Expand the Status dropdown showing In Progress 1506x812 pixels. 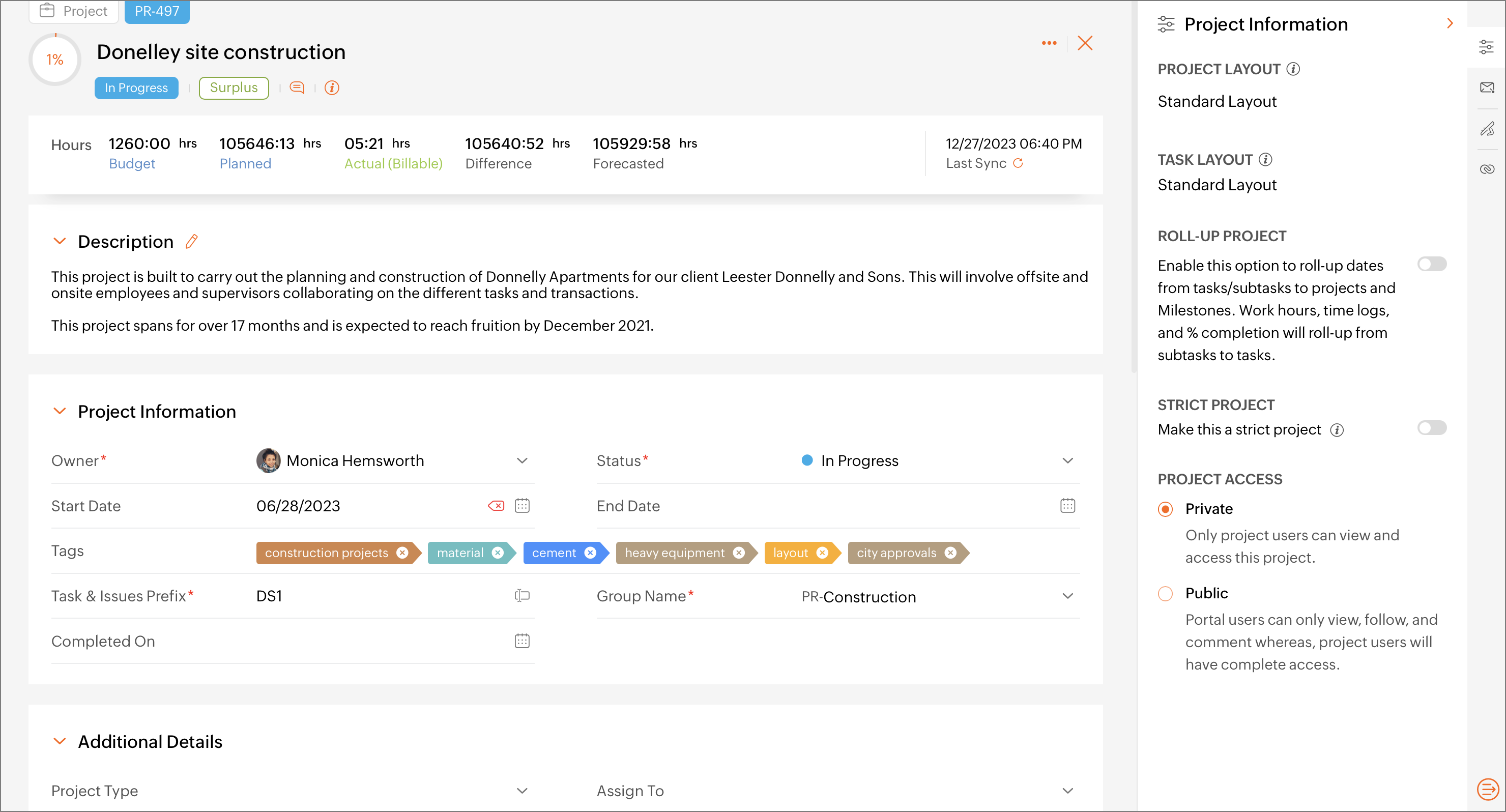point(1067,460)
